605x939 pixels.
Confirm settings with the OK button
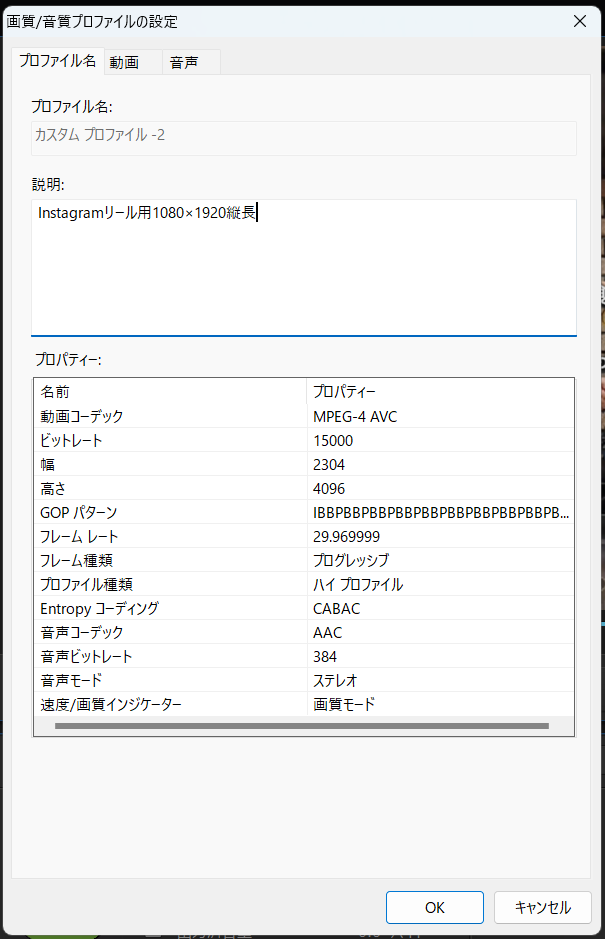tap(435, 907)
